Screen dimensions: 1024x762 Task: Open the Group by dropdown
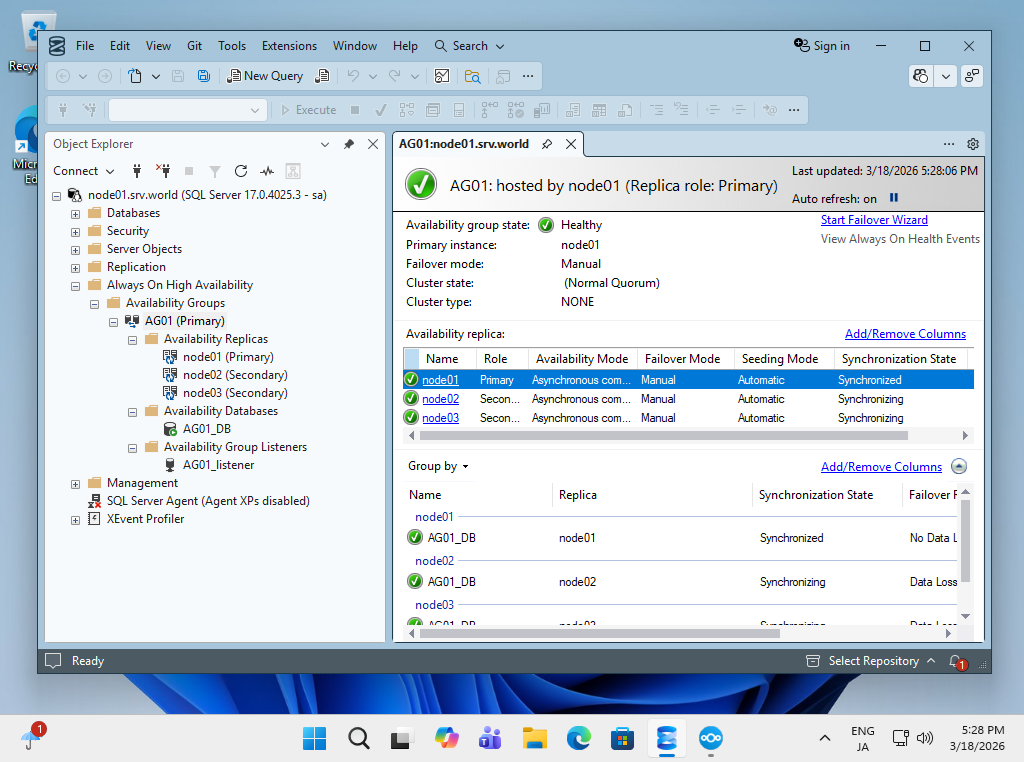[x=438, y=466]
